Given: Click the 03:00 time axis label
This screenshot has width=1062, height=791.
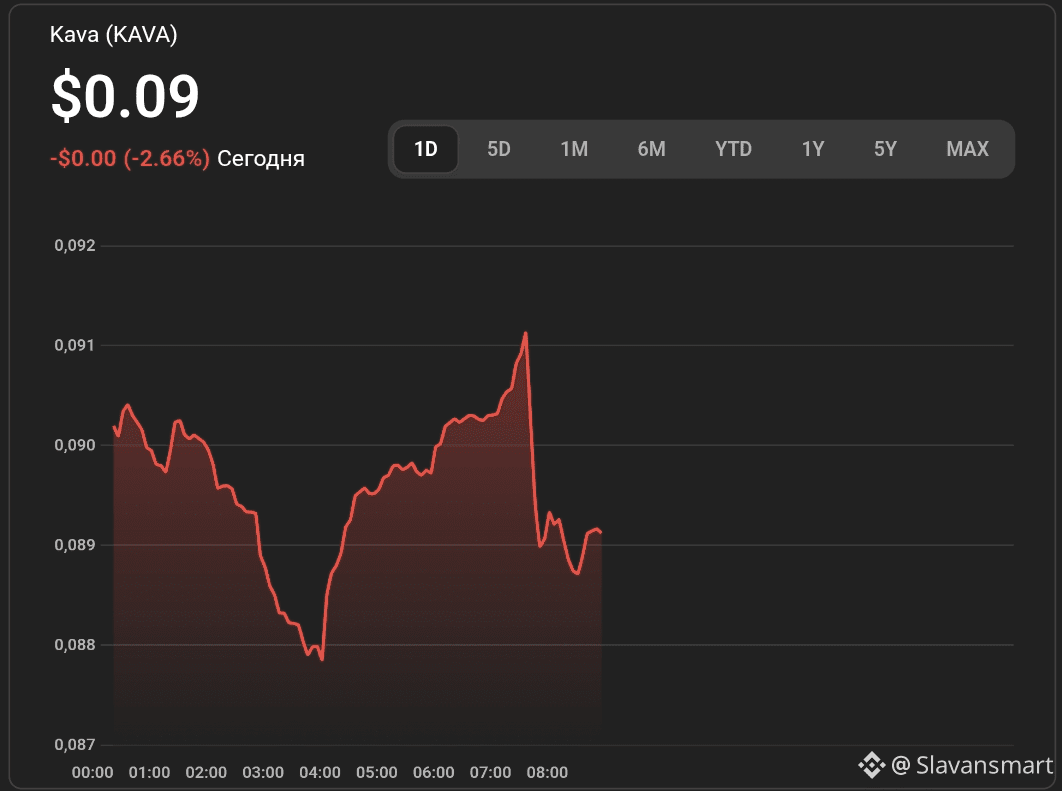Looking at the screenshot, I should tap(263, 773).
